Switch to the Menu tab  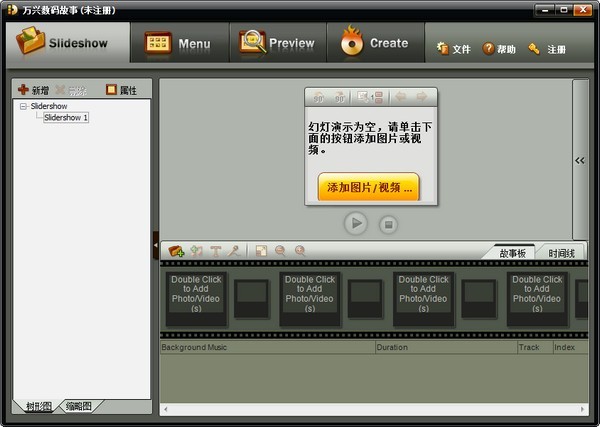click(178, 43)
